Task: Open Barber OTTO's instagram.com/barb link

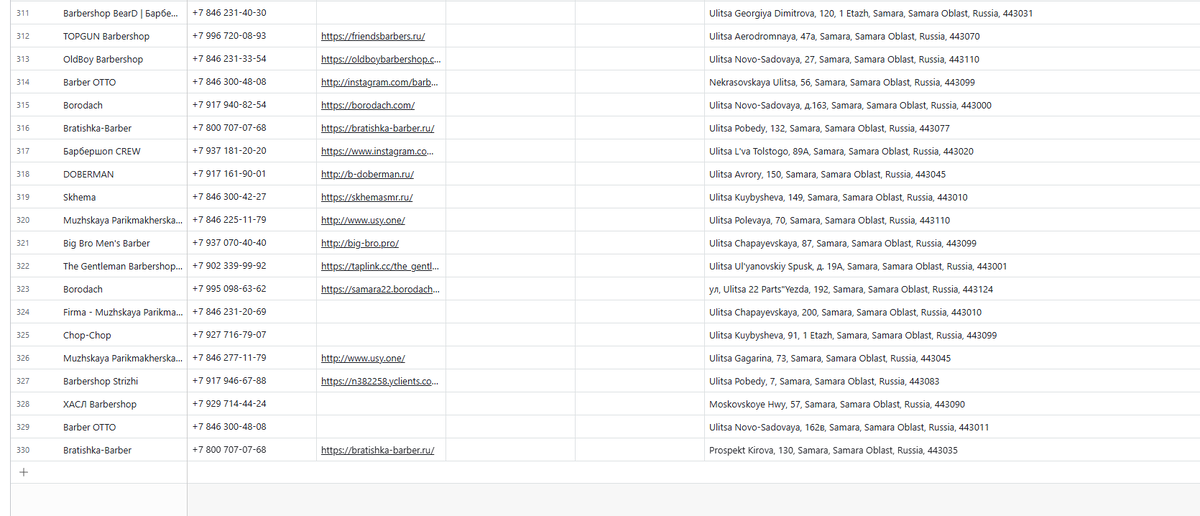Action: click(x=379, y=82)
